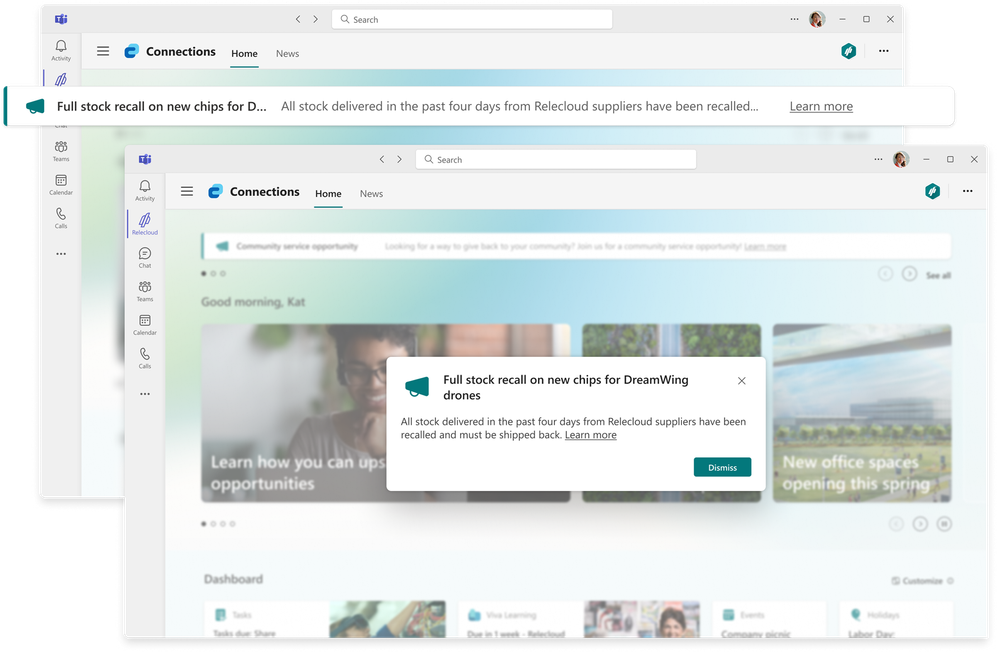Click Learn more link in the recall dialog
The width and height of the screenshot is (999, 652).
[591, 435]
